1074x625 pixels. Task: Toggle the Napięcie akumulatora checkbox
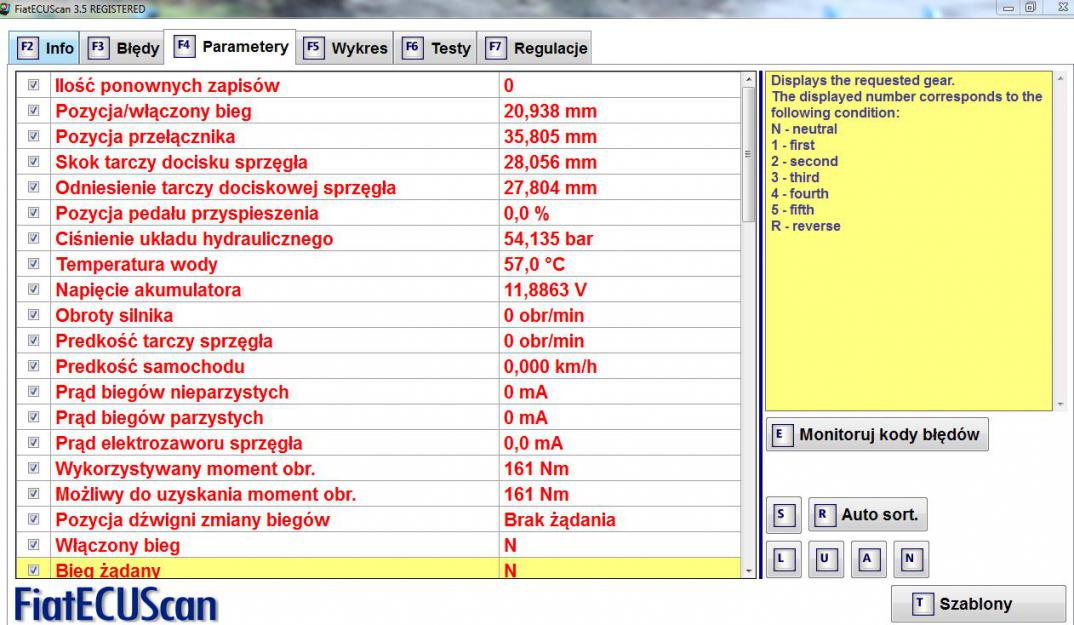[33, 290]
